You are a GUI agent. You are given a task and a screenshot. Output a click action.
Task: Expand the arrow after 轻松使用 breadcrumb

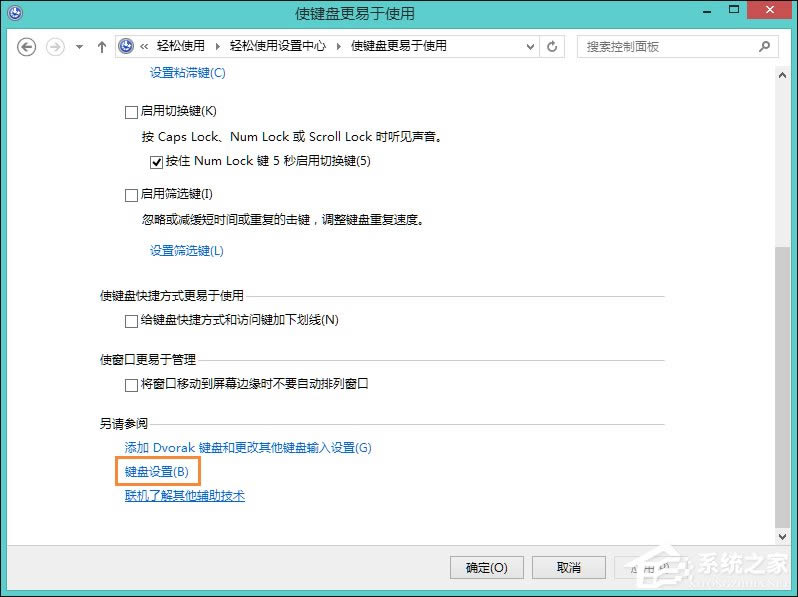(217, 47)
